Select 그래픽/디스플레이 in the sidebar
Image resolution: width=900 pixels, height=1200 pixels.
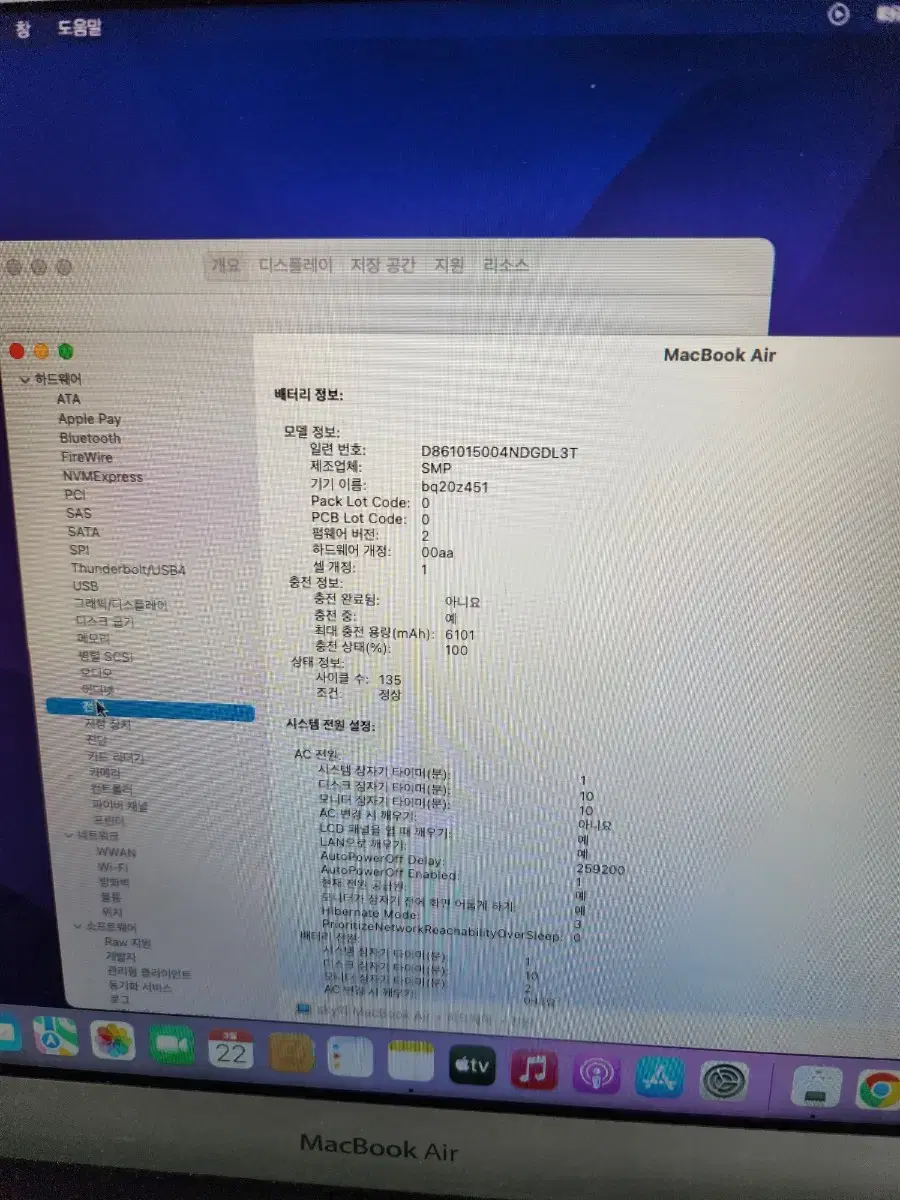click(121, 604)
